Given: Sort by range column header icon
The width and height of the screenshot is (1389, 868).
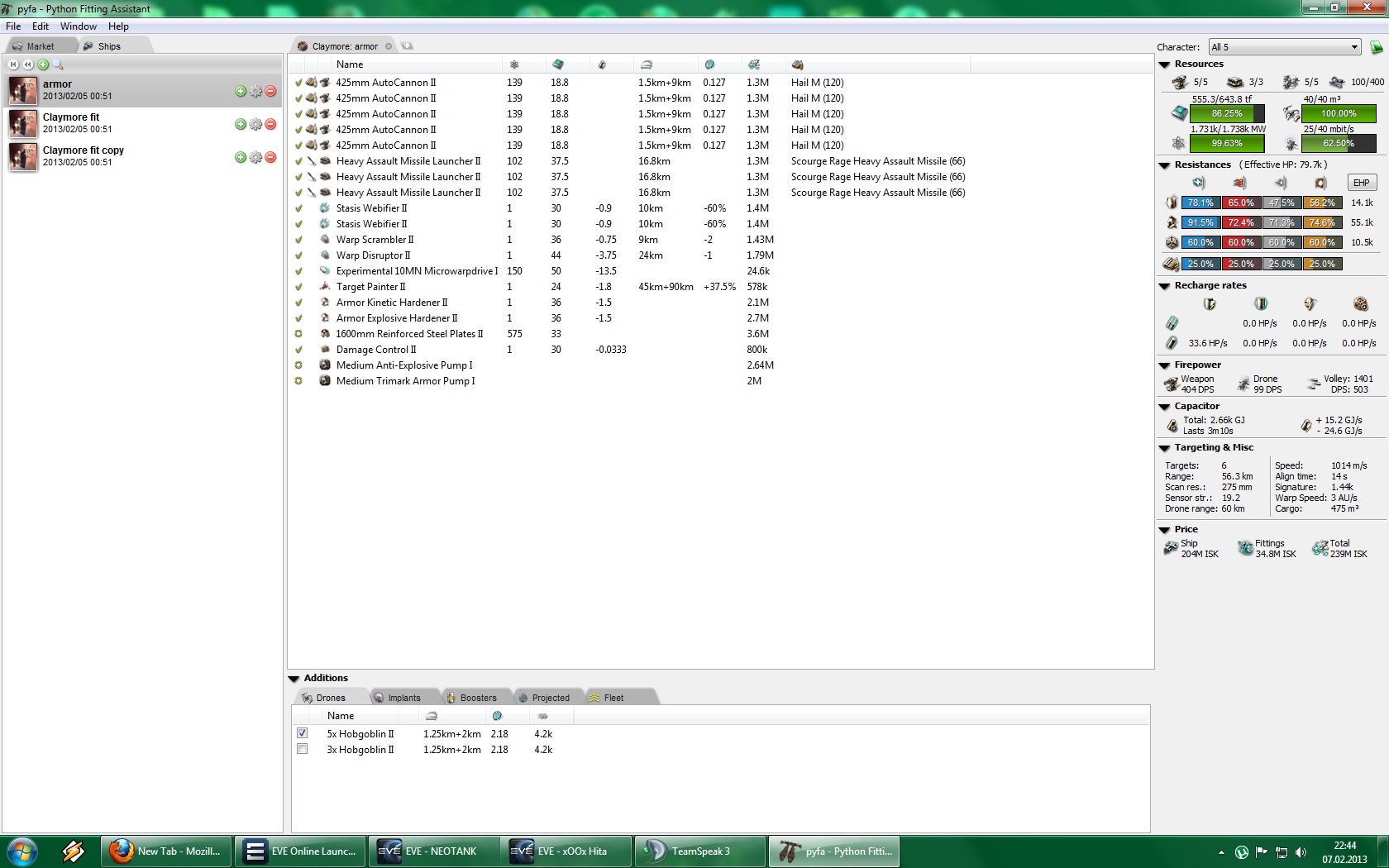Looking at the screenshot, I should [647, 64].
